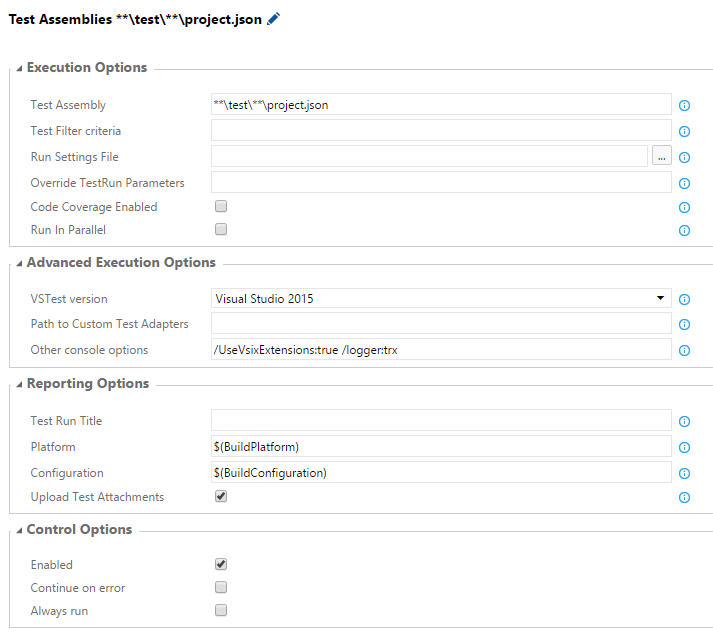Show info for VSTest version
Screen dimensions: 713x636
coord(685,299)
